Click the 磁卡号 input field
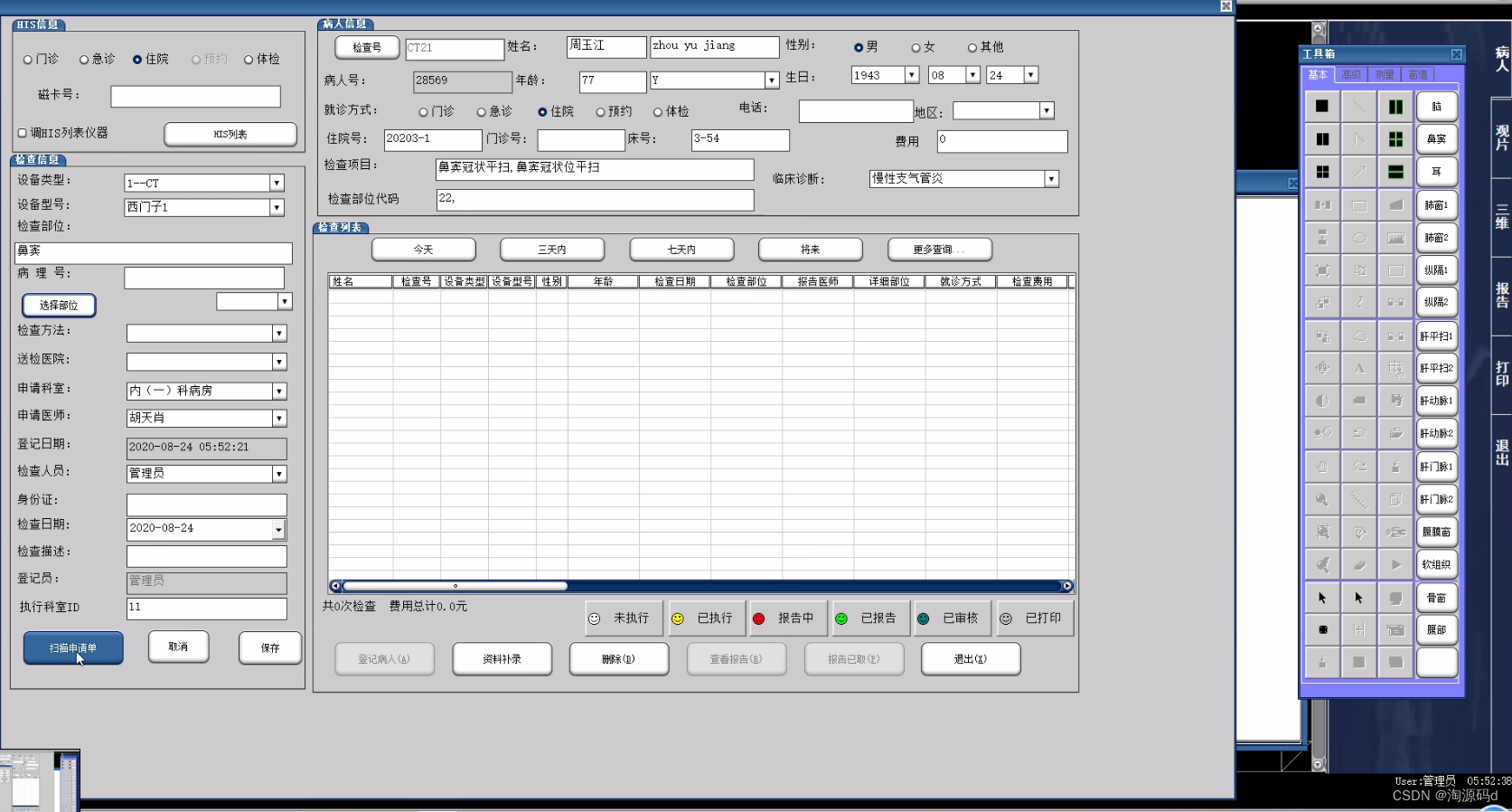The height and width of the screenshot is (812, 1512). [195, 96]
